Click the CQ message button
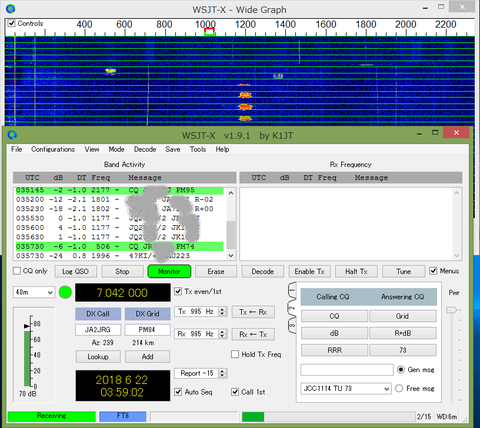This screenshot has width=480, height=428. (x=334, y=316)
